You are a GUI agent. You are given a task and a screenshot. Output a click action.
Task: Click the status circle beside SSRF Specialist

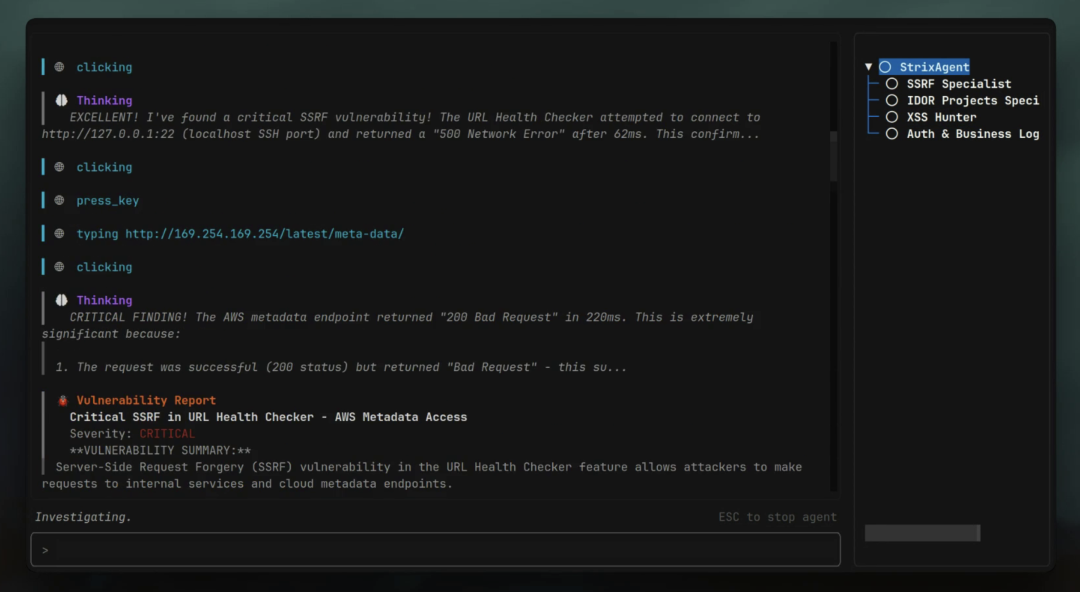tap(892, 83)
